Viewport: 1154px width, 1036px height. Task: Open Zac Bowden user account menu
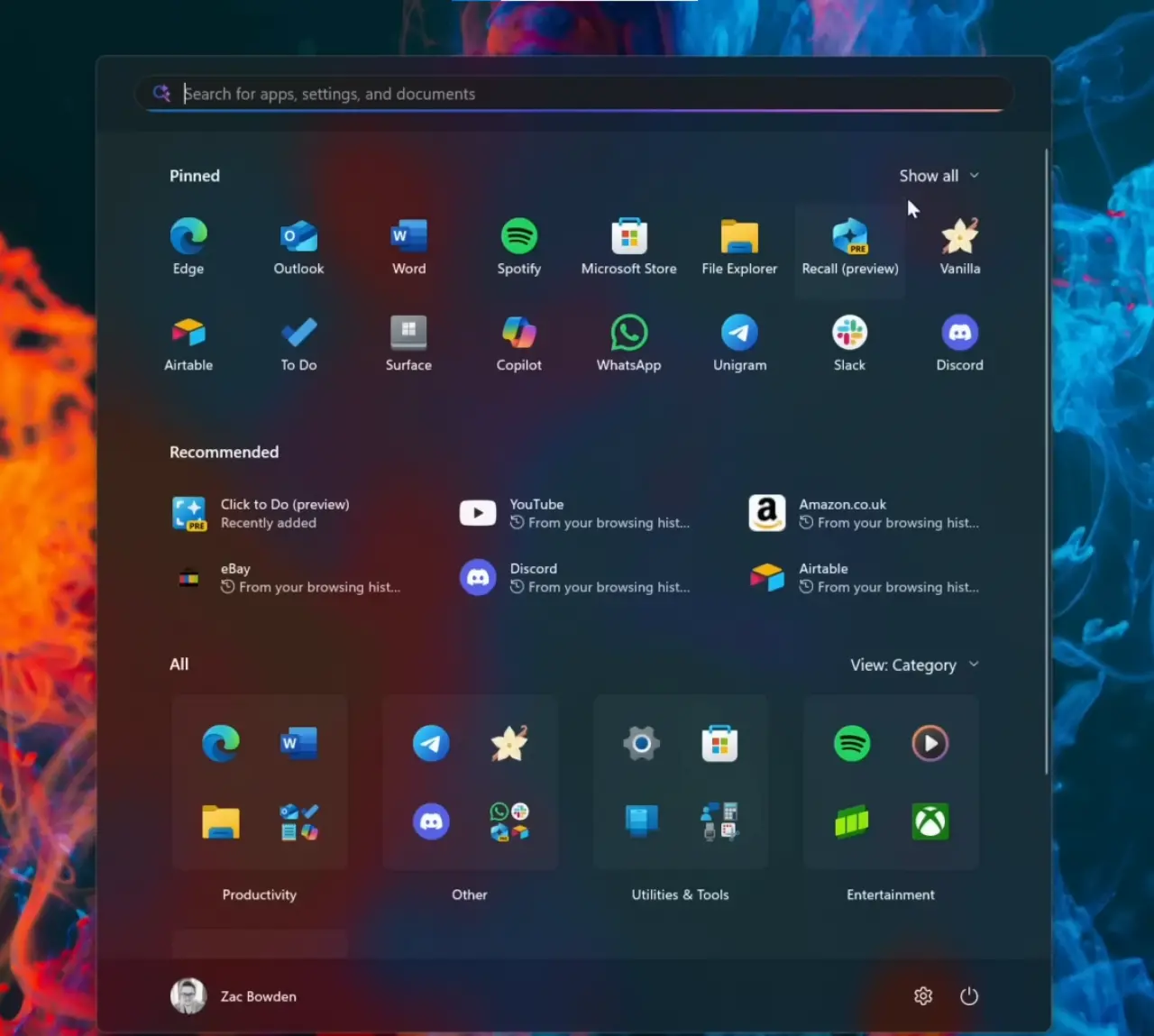click(x=234, y=996)
